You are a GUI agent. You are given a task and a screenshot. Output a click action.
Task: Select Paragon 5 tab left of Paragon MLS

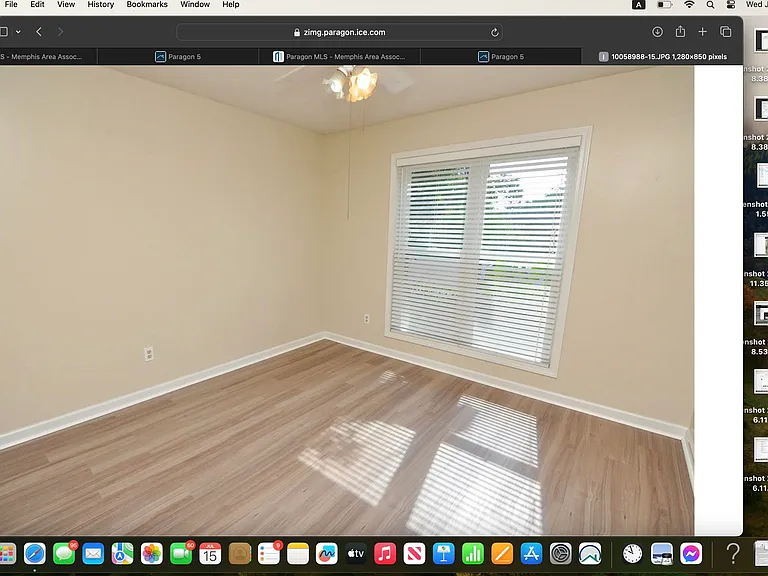click(x=178, y=57)
